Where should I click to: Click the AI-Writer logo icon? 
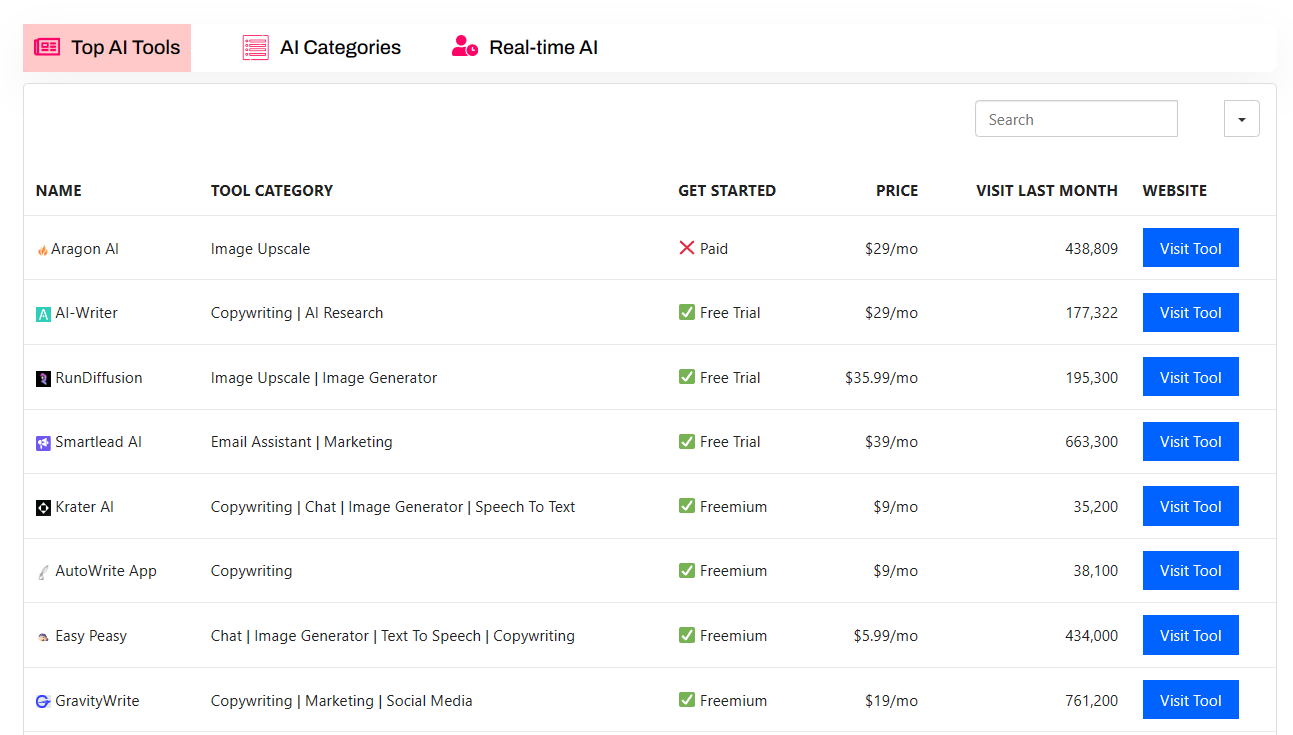pyautogui.click(x=43, y=314)
